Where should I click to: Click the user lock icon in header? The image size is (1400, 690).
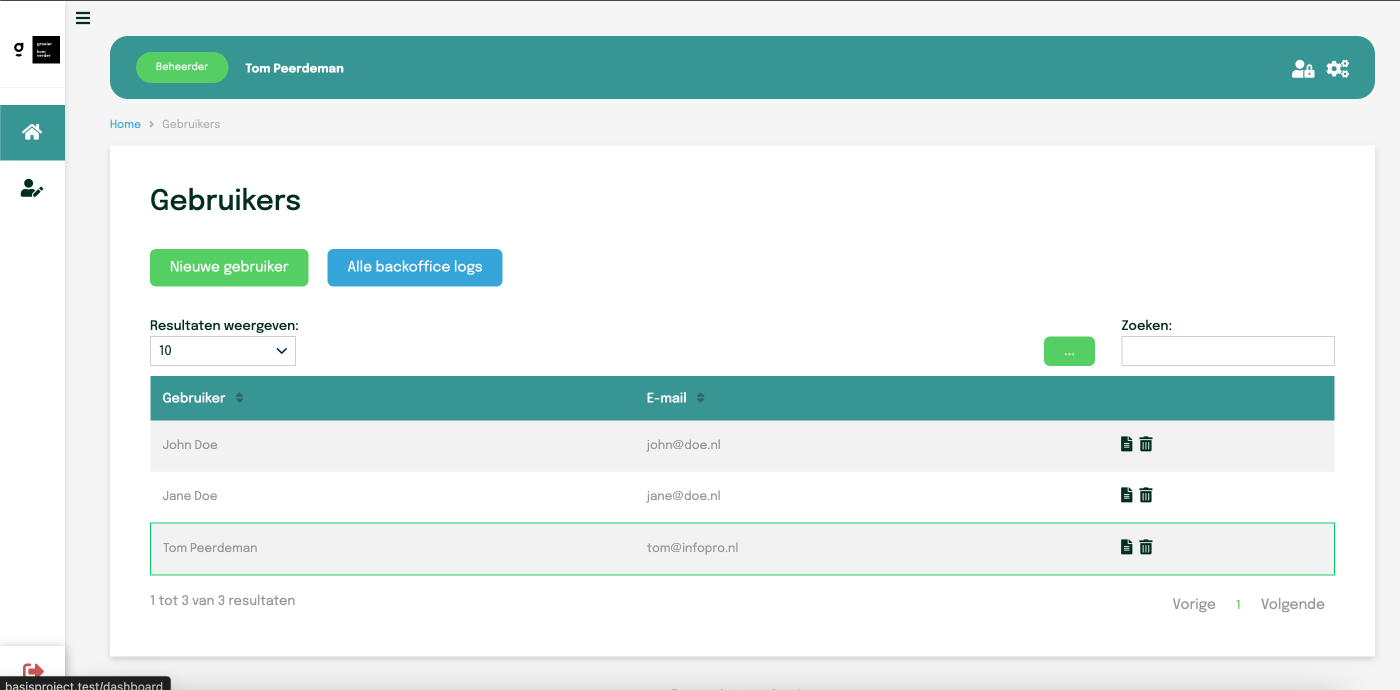tap(1302, 69)
